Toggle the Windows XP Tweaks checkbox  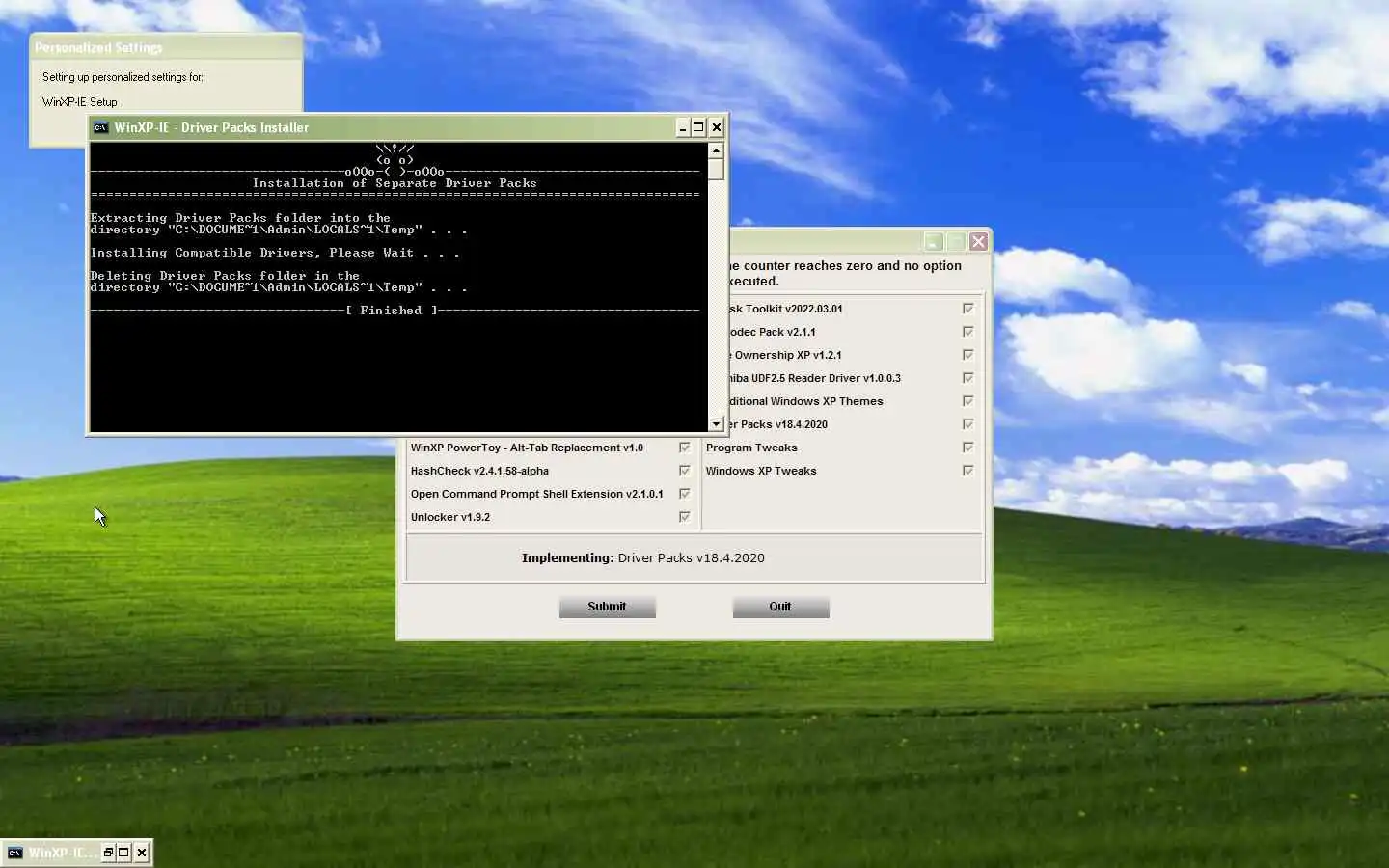pyautogui.click(x=968, y=471)
